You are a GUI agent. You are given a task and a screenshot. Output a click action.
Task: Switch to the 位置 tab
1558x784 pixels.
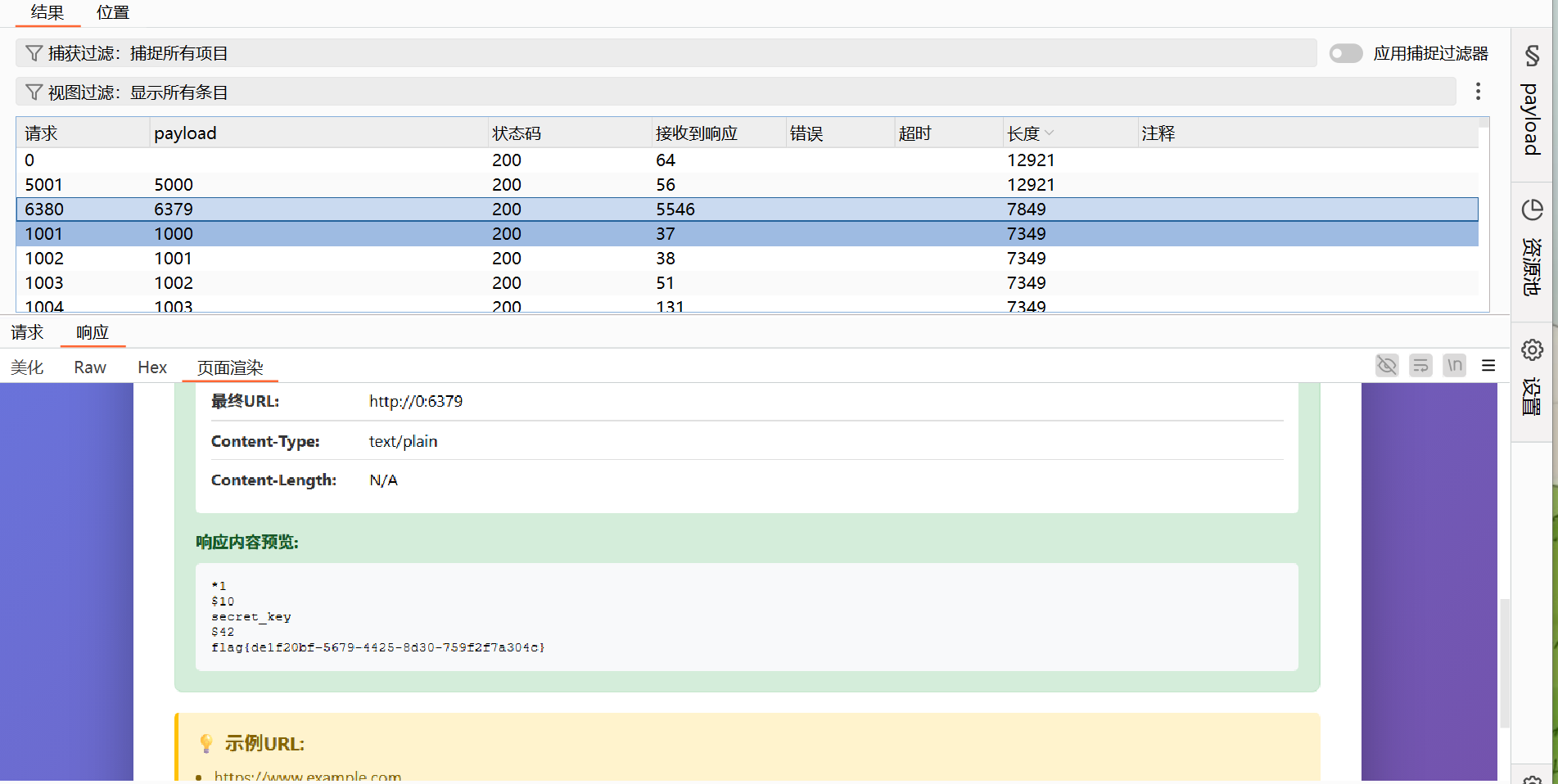113,13
